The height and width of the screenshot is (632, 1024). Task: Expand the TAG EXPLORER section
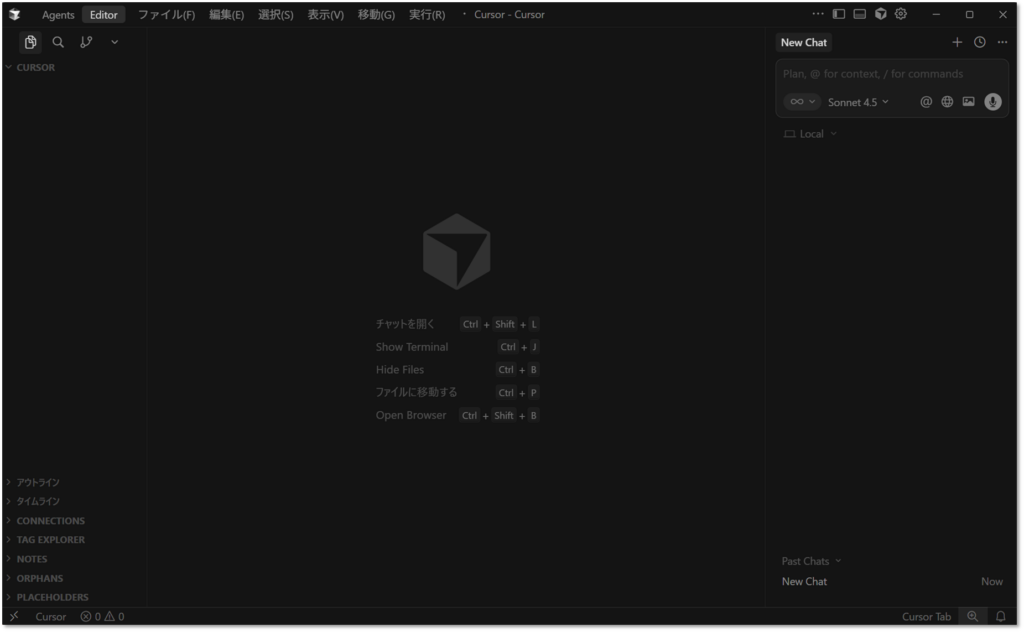tap(50, 540)
